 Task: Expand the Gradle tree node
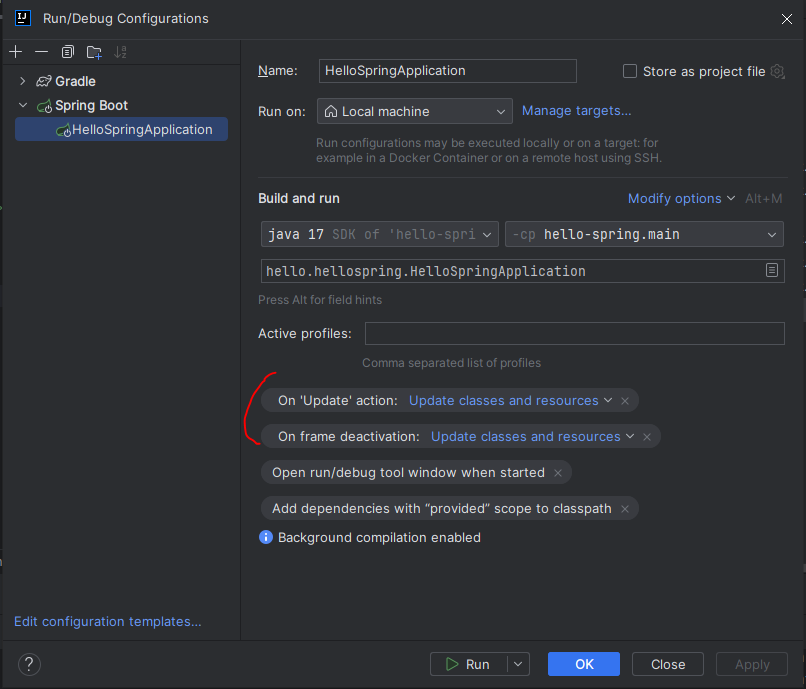coord(22,81)
